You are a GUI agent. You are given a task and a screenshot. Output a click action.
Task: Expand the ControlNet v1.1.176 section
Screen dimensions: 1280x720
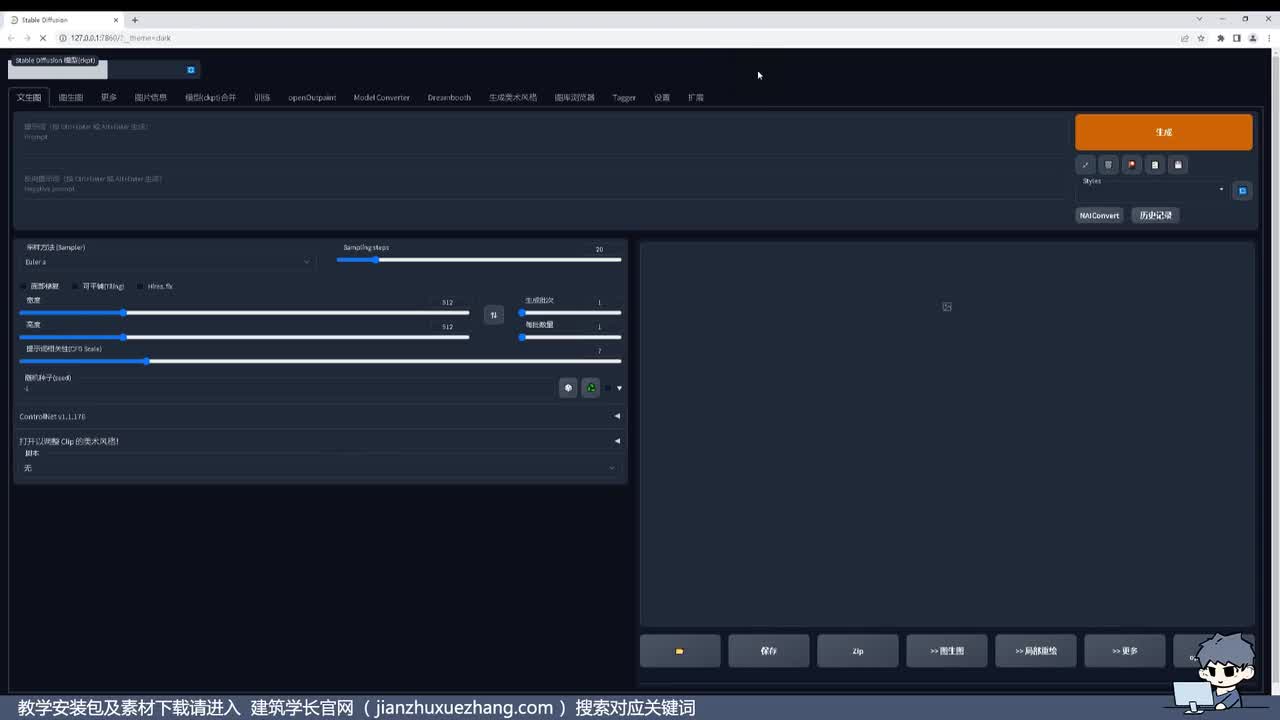(318, 416)
